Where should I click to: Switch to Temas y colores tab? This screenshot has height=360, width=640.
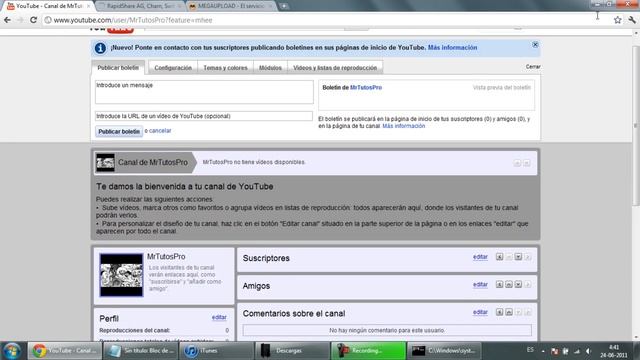click(x=225, y=68)
